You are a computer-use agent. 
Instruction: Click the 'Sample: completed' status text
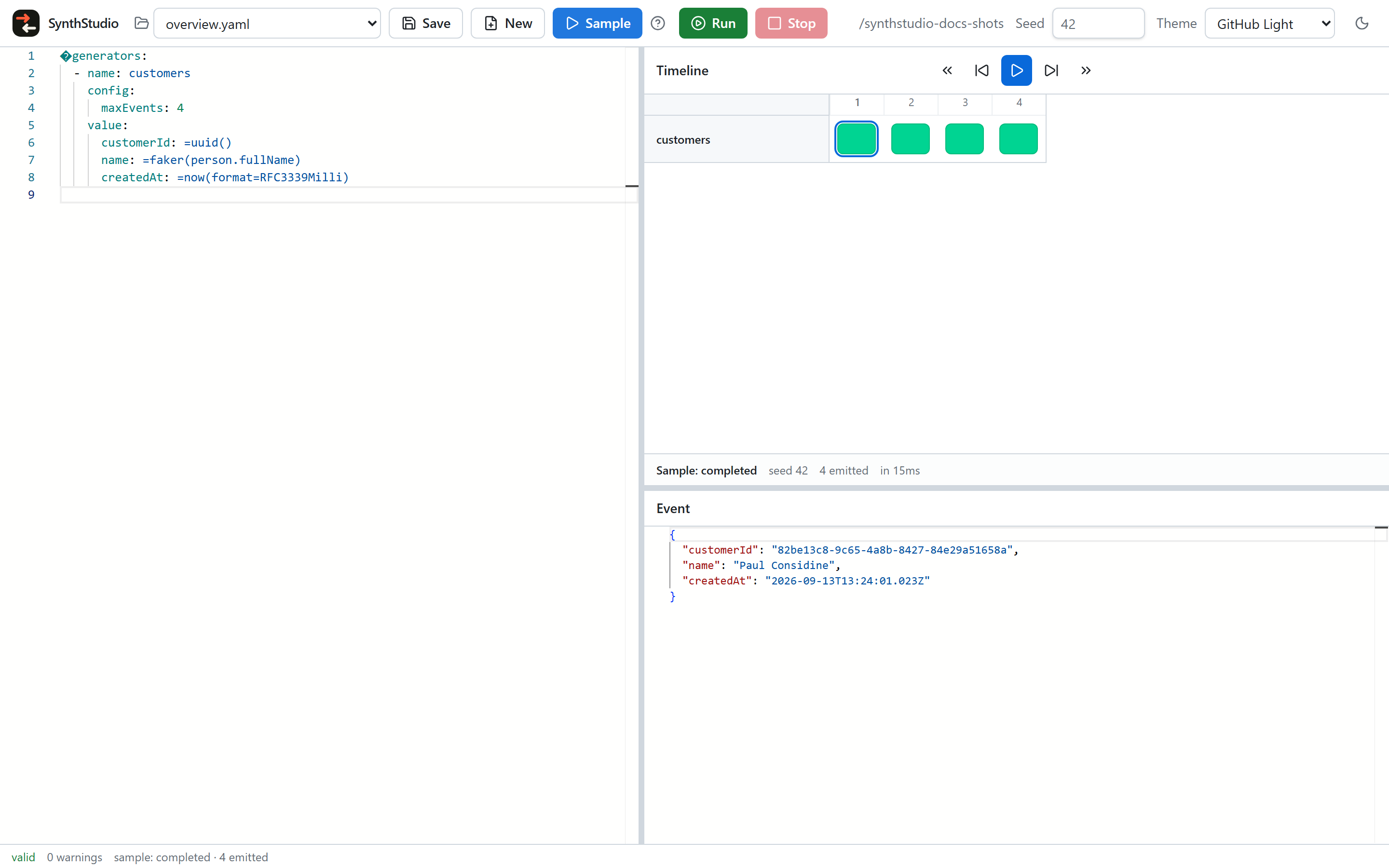707,470
